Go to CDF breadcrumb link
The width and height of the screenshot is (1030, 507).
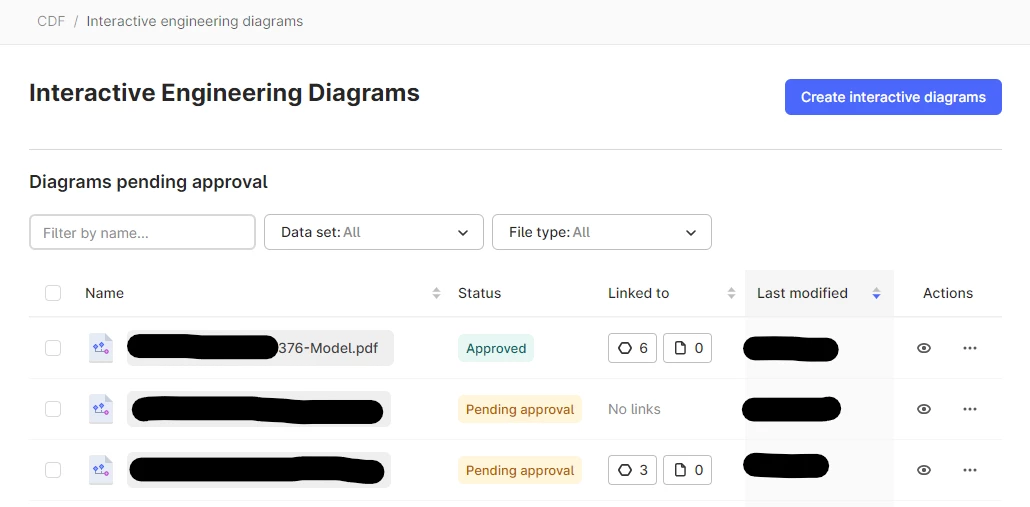[x=51, y=21]
